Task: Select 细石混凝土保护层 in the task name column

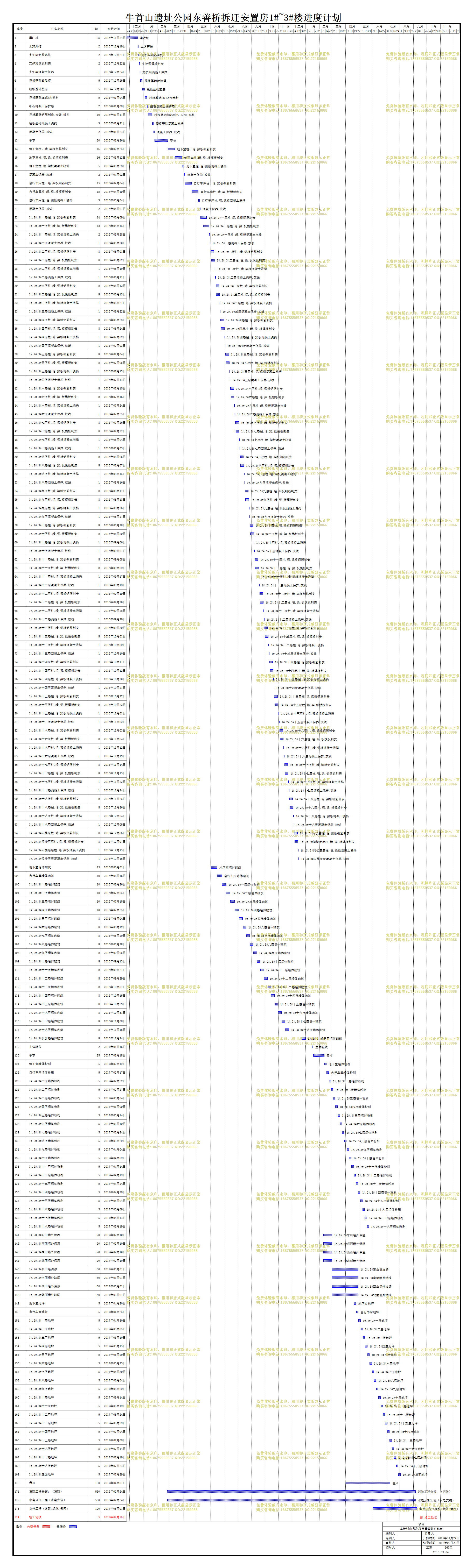Action: tap(57, 106)
